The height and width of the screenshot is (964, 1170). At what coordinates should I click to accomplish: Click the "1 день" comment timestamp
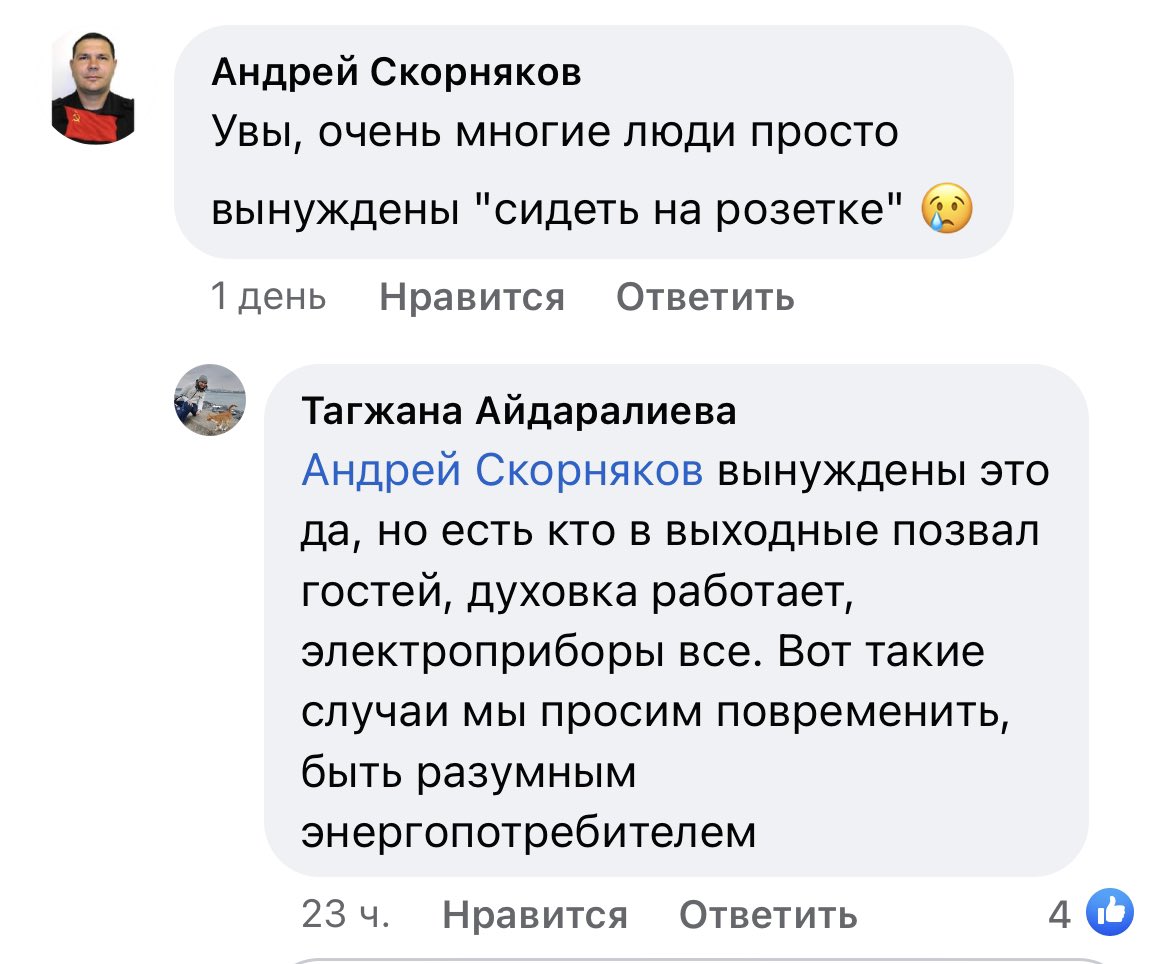coord(268,296)
